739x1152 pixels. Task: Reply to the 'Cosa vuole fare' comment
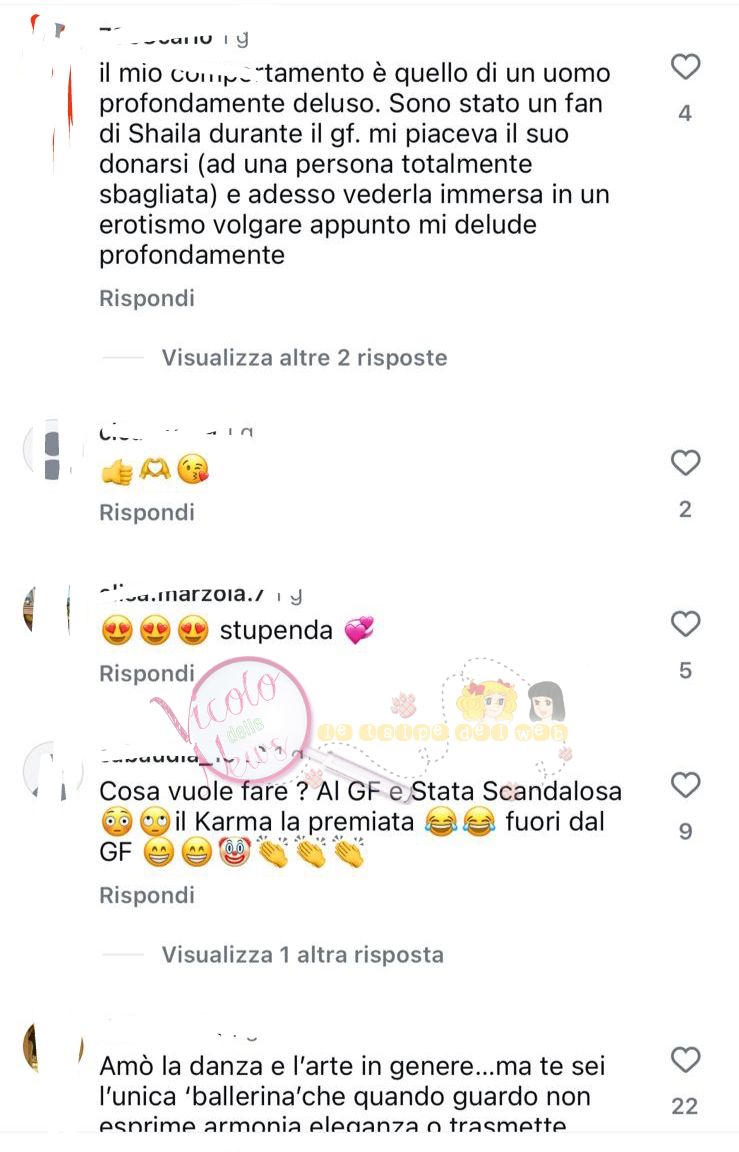pos(147,895)
